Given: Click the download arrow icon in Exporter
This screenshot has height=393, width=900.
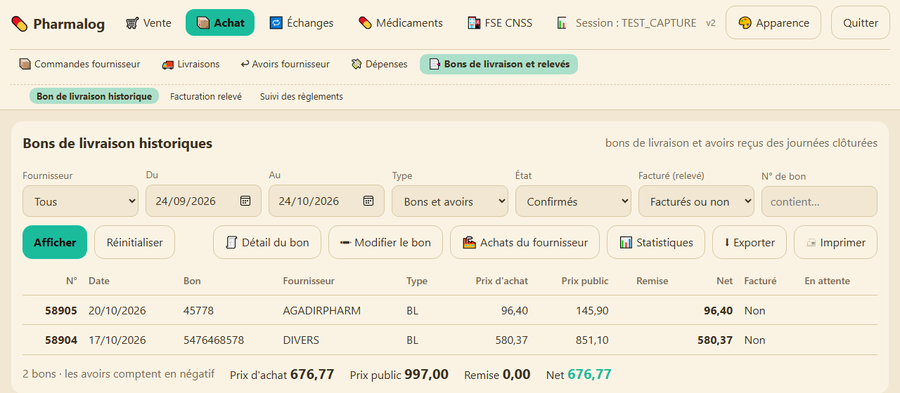Looking at the screenshot, I should point(727,243).
